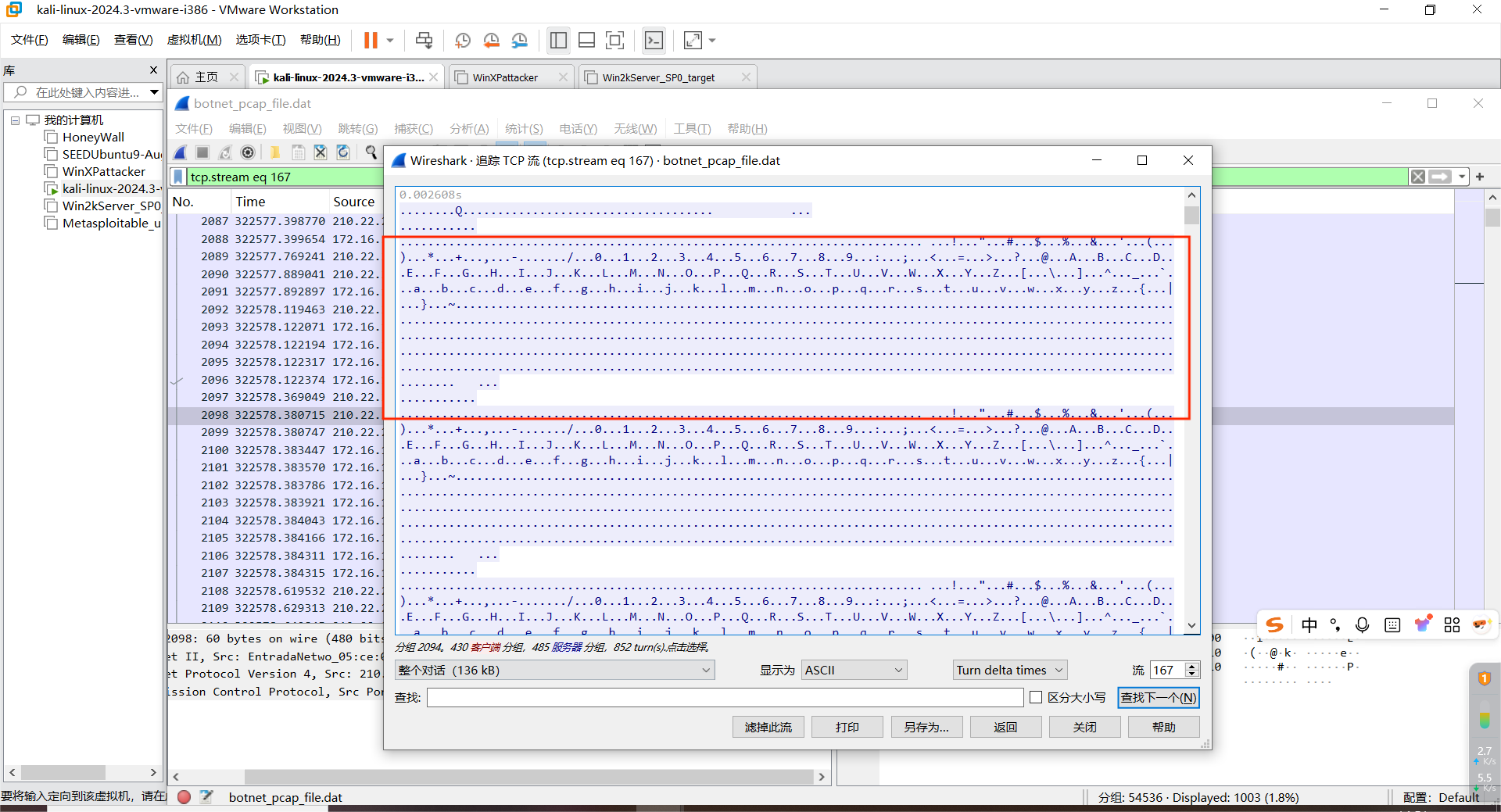Screen dimensions: 1501x812
Task: Click the Sogou input method S logo
Action: (1274, 625)
